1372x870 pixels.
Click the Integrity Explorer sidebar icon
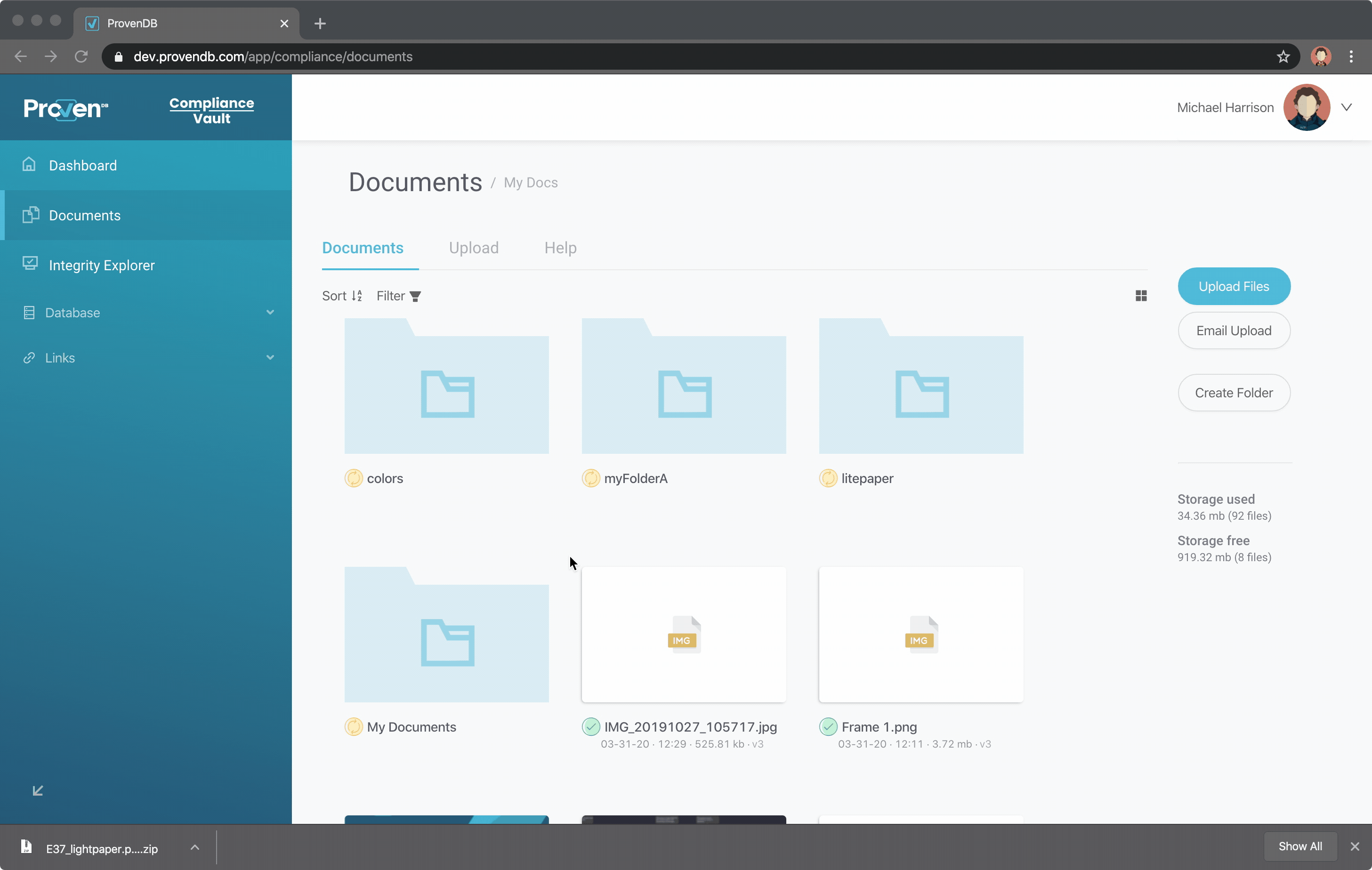(30, 264)
